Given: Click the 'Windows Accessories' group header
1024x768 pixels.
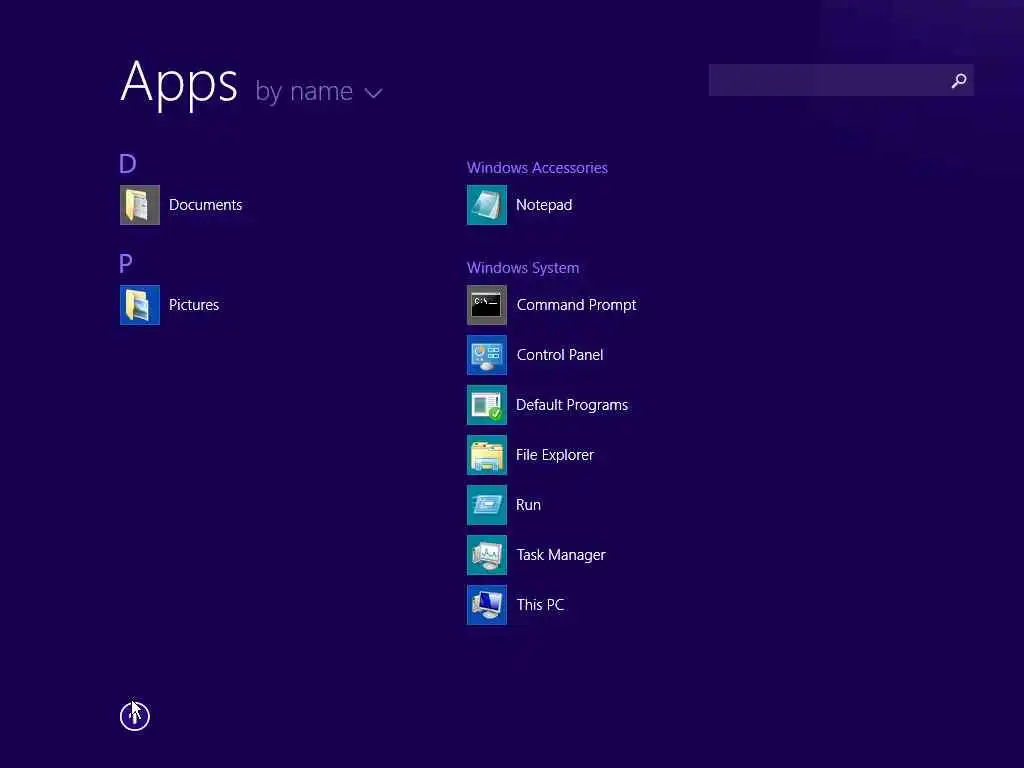Looking at the screenshot, I should coord(537,168).
